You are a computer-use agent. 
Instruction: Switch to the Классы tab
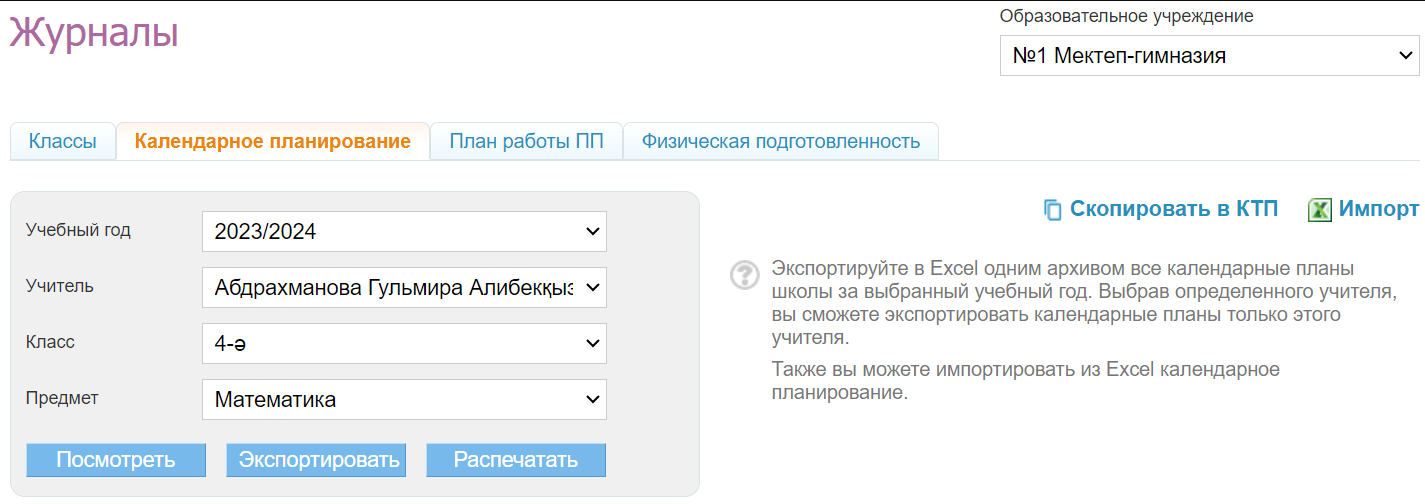coord(63,141)
